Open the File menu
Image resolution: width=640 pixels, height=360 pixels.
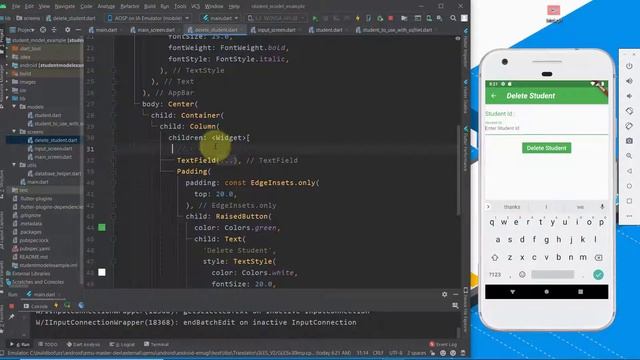click(x=16, y=7)
